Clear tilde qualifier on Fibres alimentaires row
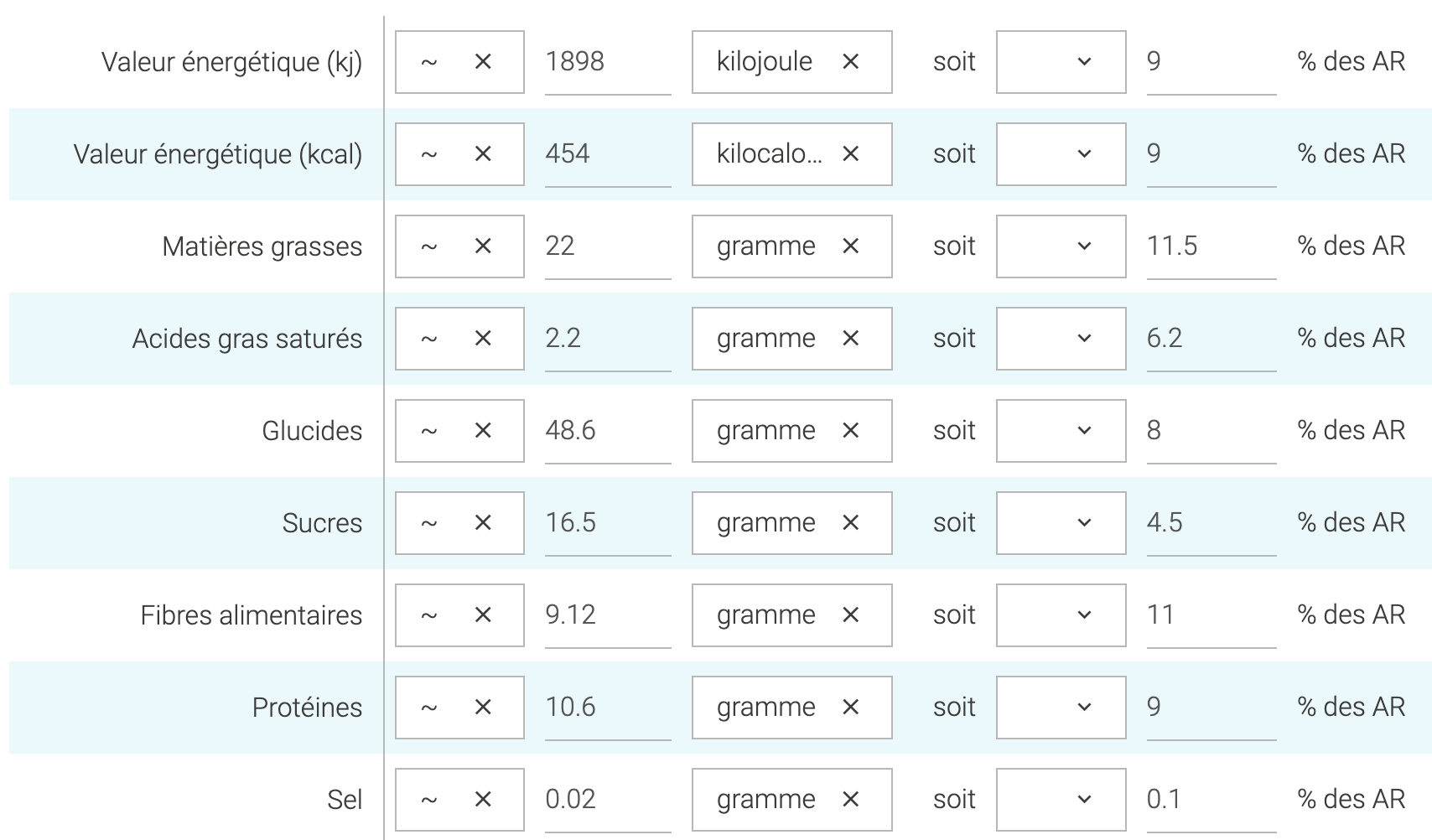Image resolution: width=1432 pixels, height=840 pixels. click(483, 615)
